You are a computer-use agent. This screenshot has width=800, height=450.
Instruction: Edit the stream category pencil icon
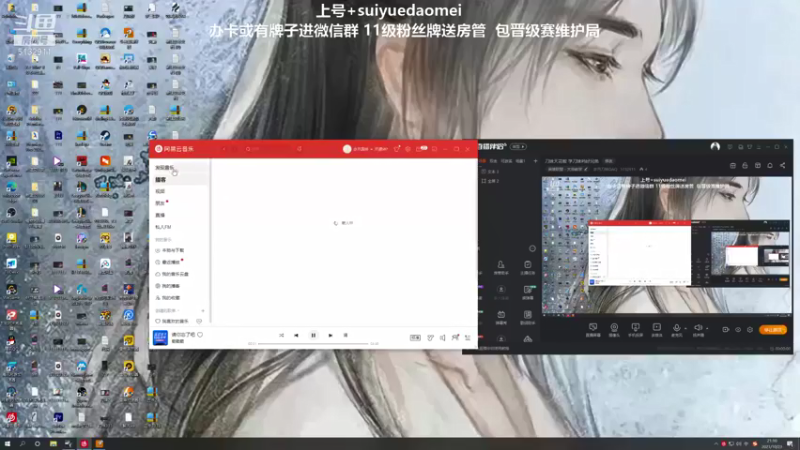(586, 169)
